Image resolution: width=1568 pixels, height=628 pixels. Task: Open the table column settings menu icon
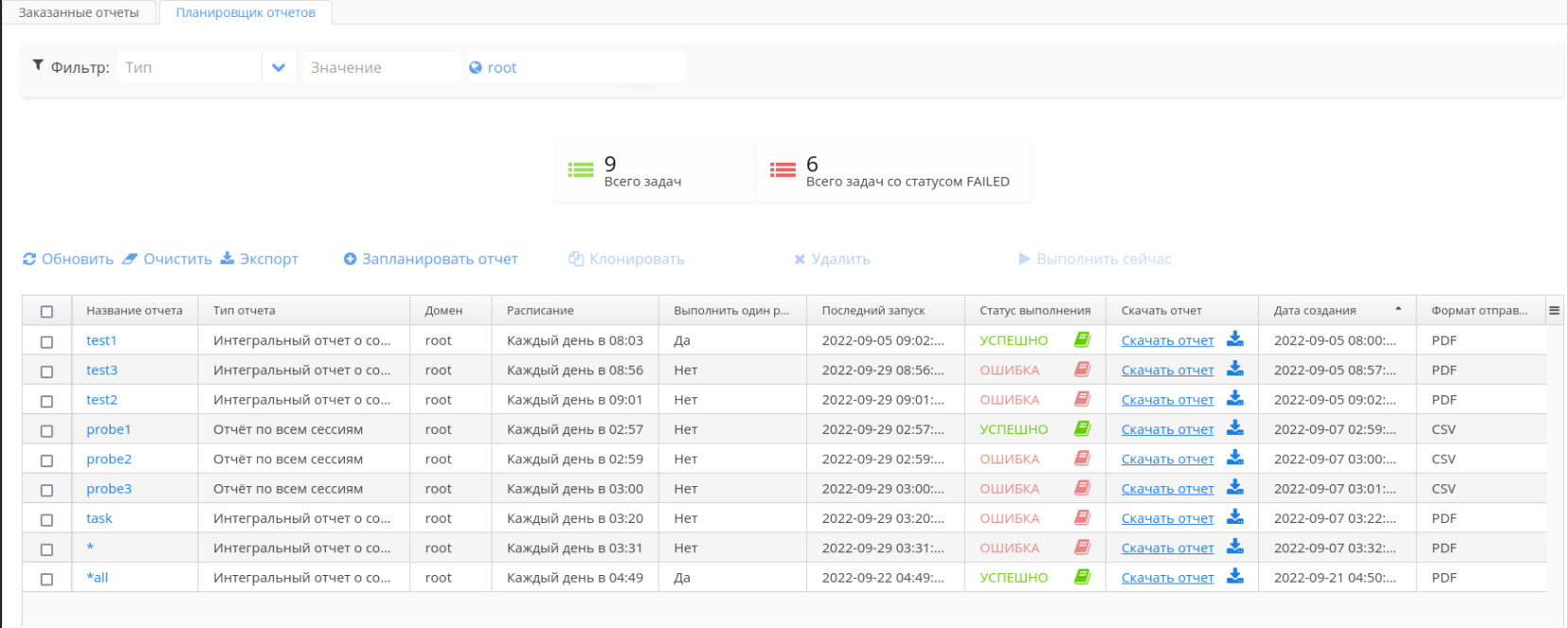(1554, 310)
